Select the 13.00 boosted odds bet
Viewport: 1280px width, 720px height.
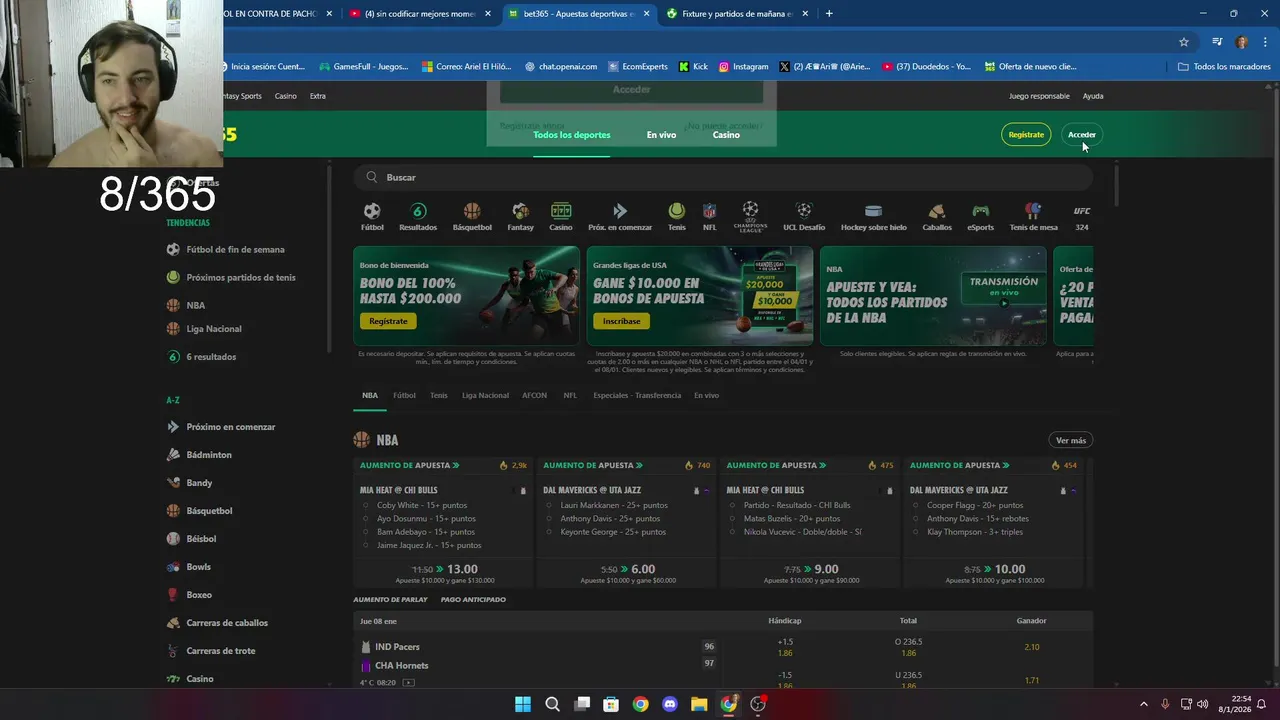444,573
